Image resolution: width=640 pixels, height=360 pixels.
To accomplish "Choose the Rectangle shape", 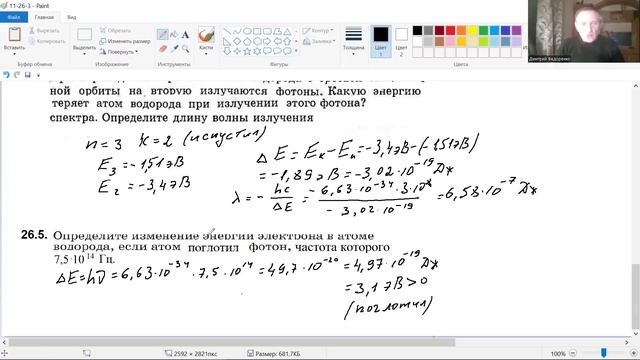I will click(257, 31).
